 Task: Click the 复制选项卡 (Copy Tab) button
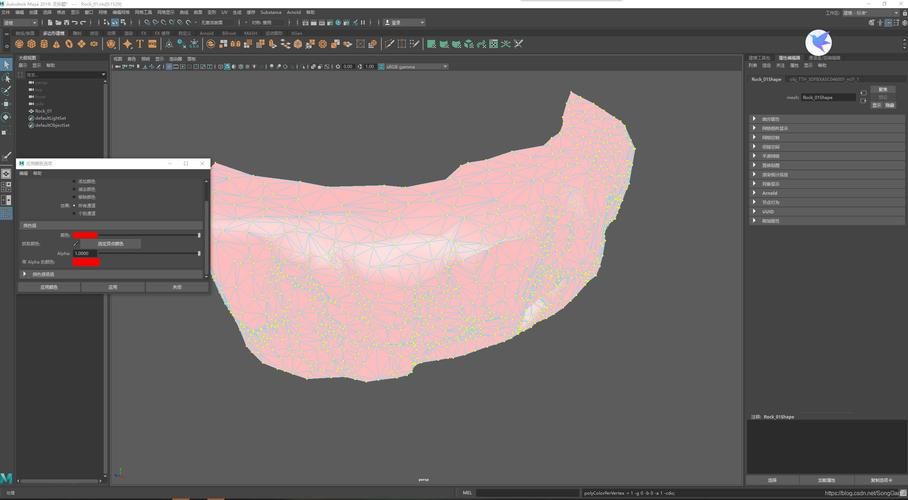tap(881, 480)
